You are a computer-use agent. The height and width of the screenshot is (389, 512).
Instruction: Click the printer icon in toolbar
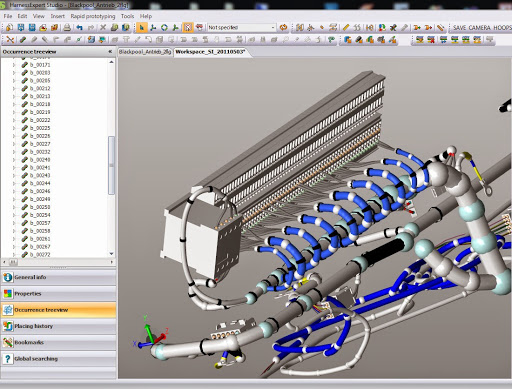(67, 27)
